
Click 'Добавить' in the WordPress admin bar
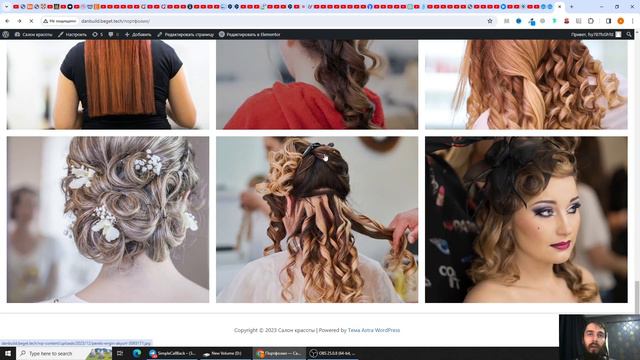tap(138, 35)
